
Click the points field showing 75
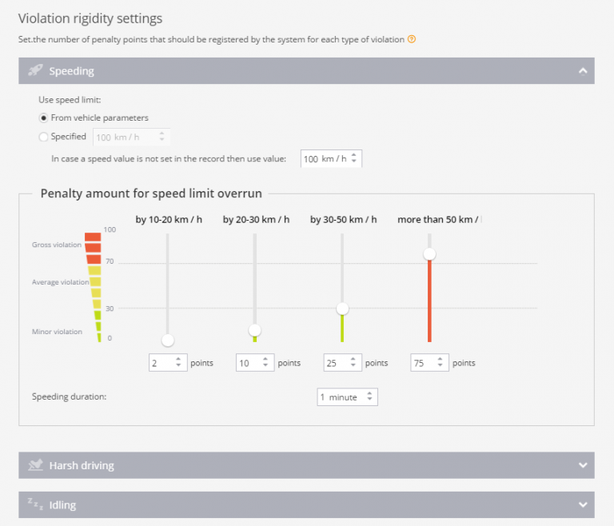424,363
